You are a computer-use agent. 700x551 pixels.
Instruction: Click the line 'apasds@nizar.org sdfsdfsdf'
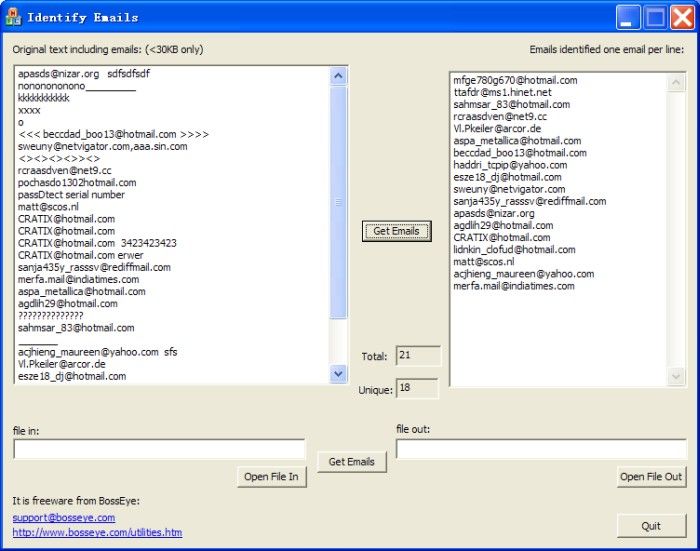tap(84, 74)
